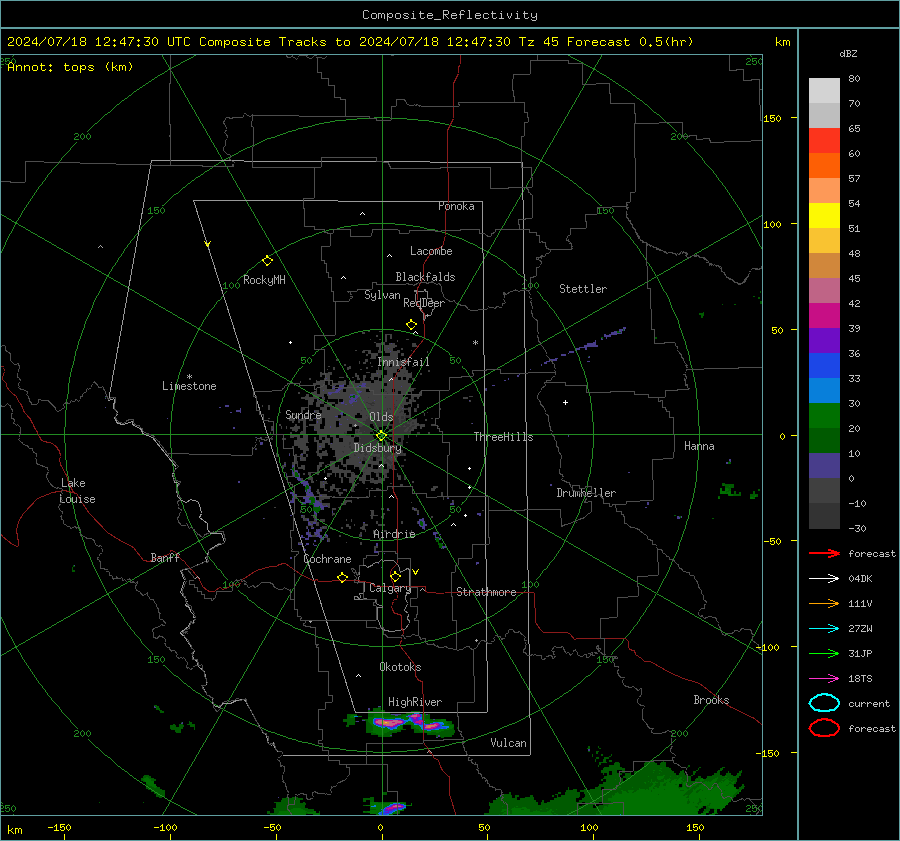Click the Calgary city label
This screenshot has width=900, height=841.
pyautogui.click(x=390, y=588)
